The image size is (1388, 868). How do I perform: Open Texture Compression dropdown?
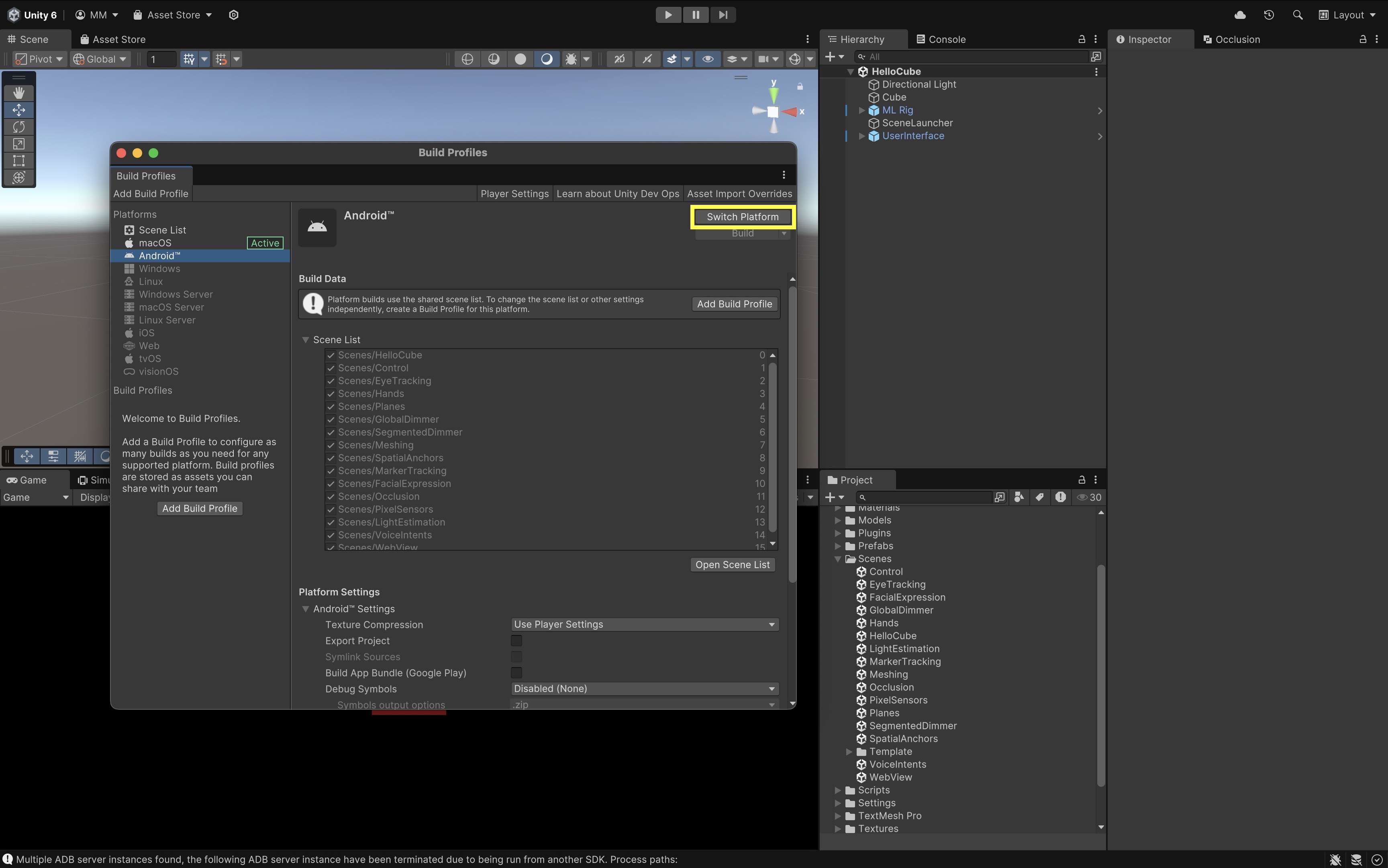[x=644, y=625]
